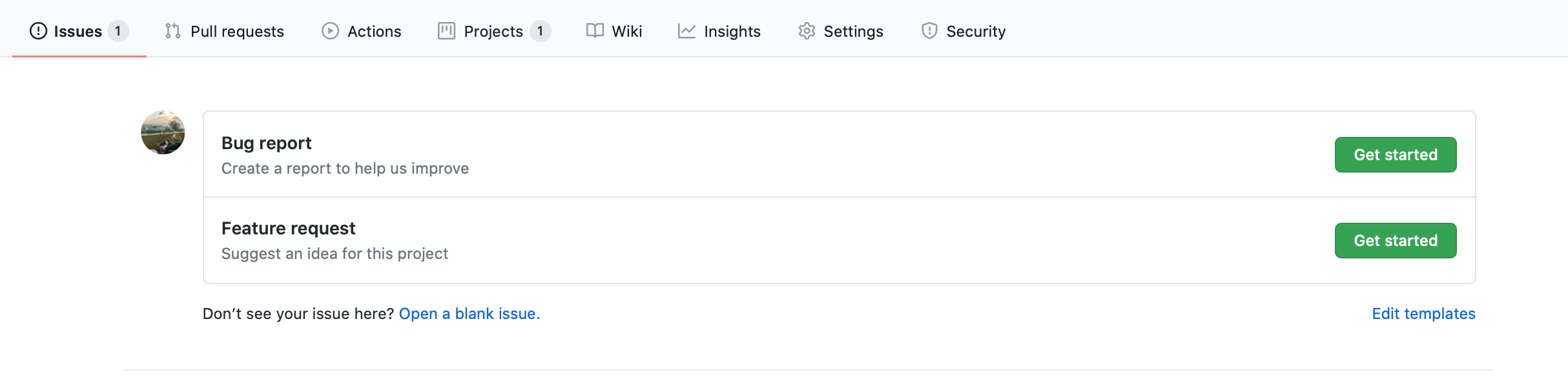Open a blank issue link

click(x=469, y=314)
